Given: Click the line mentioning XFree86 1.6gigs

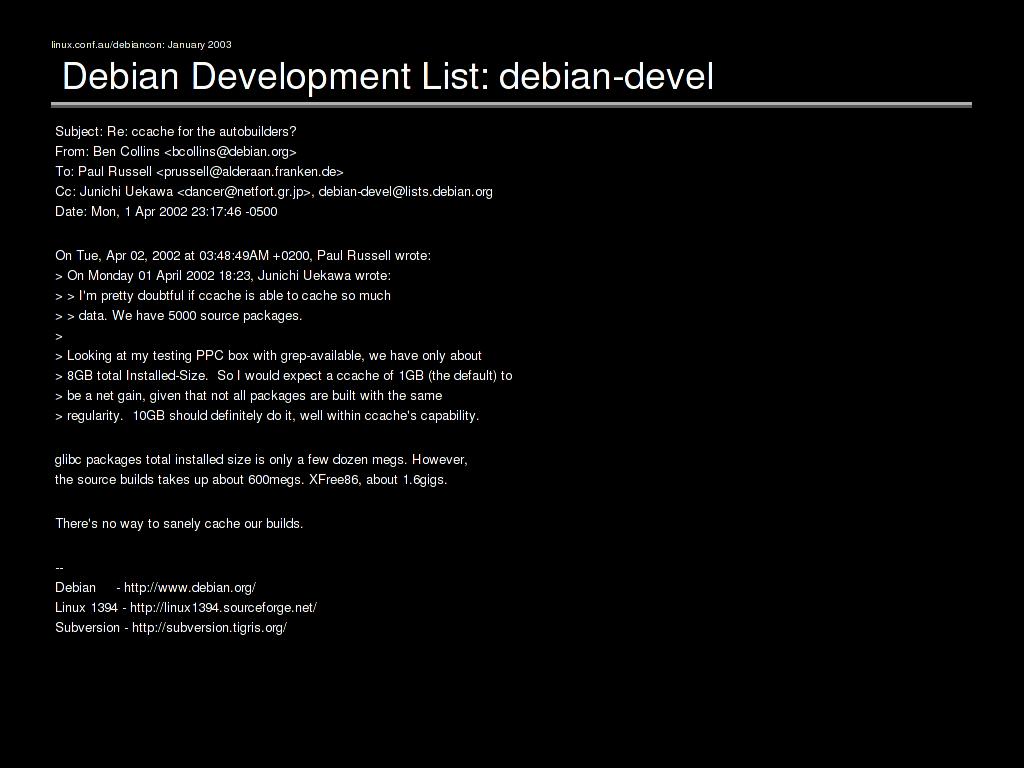Looking at the screenshot, I should [251, 479].
